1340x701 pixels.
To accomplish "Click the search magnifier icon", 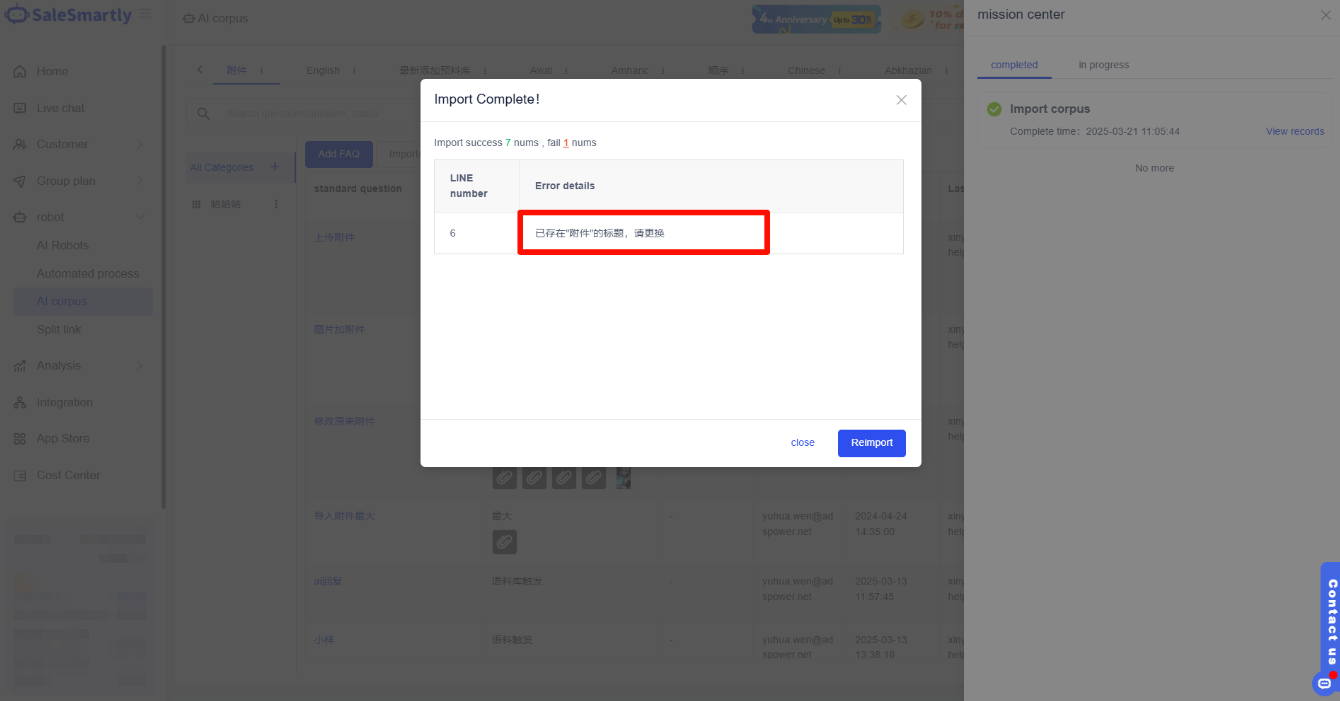I will click(x=204, y=114).
